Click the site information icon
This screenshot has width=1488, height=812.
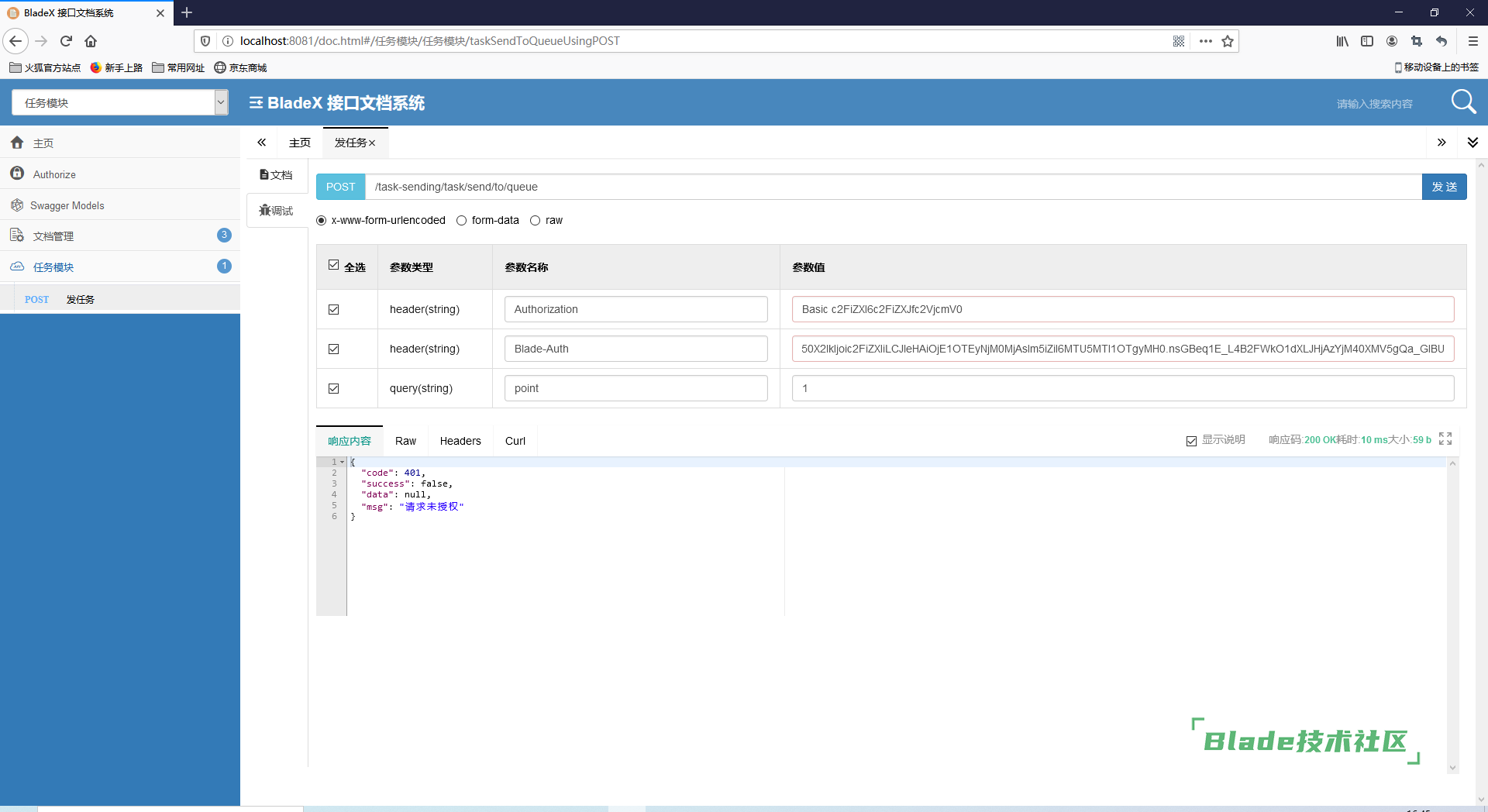tap(228, 41)
